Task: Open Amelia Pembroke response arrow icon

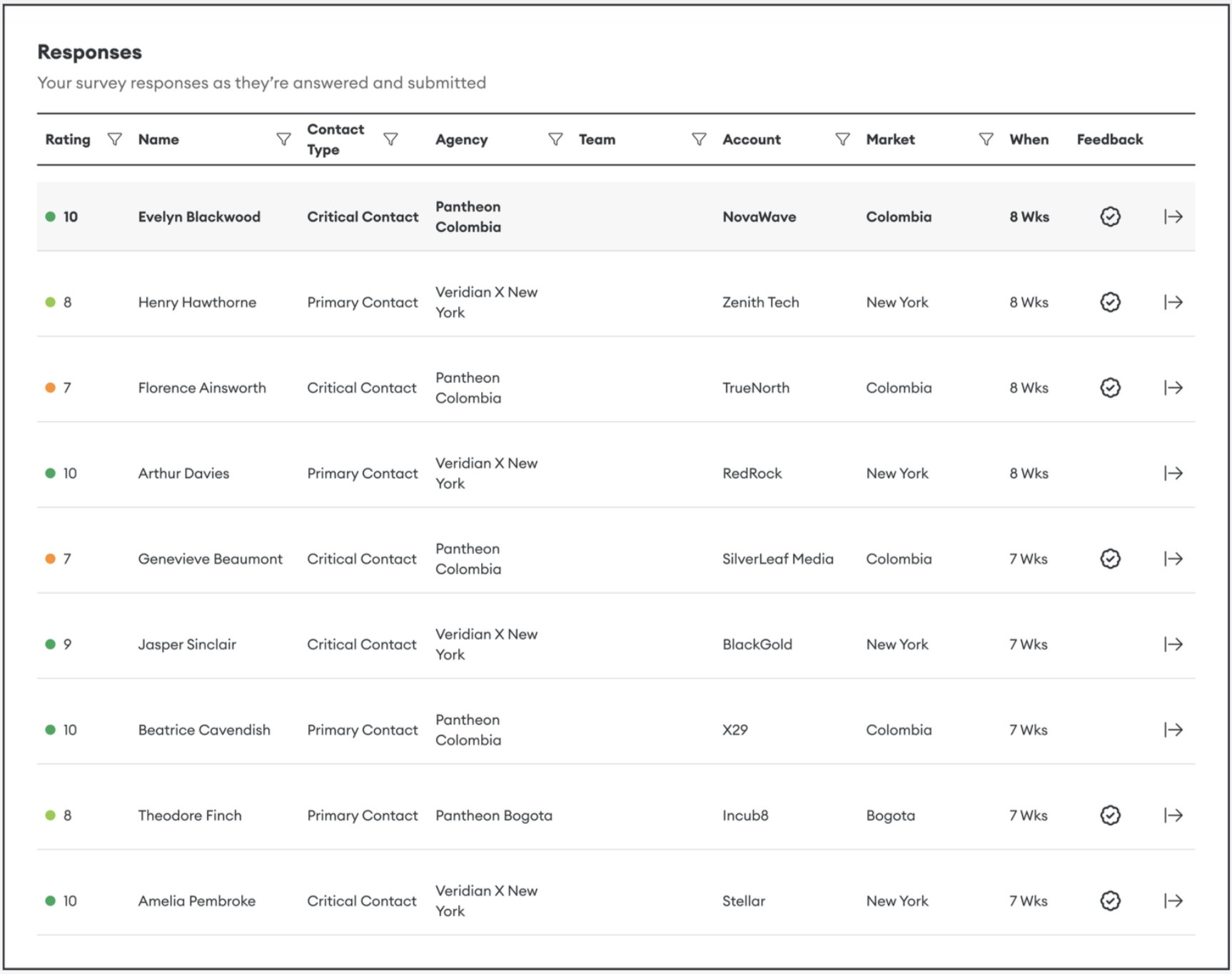Action: tap(1173, 901)
